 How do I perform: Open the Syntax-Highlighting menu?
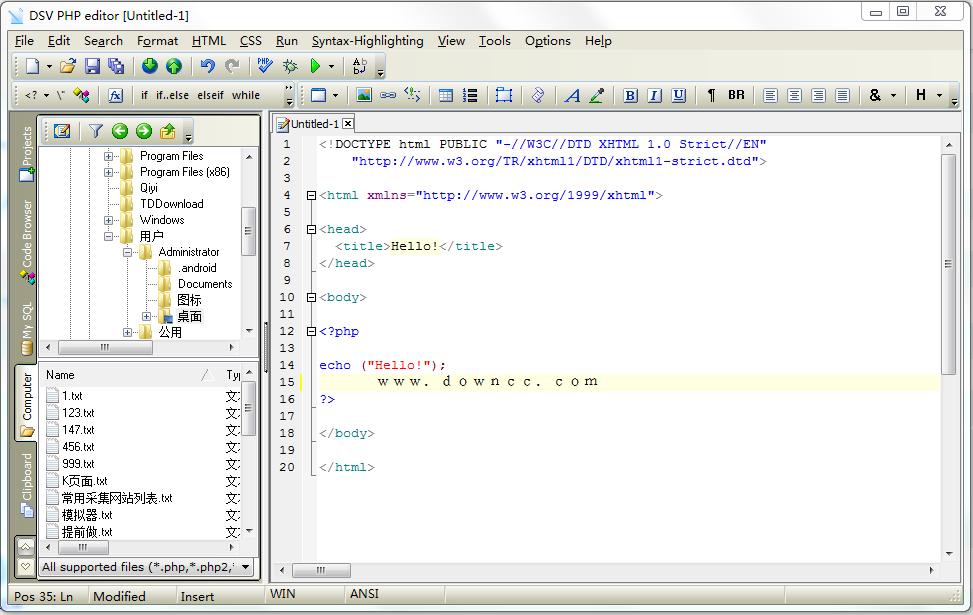coord(367,41)
